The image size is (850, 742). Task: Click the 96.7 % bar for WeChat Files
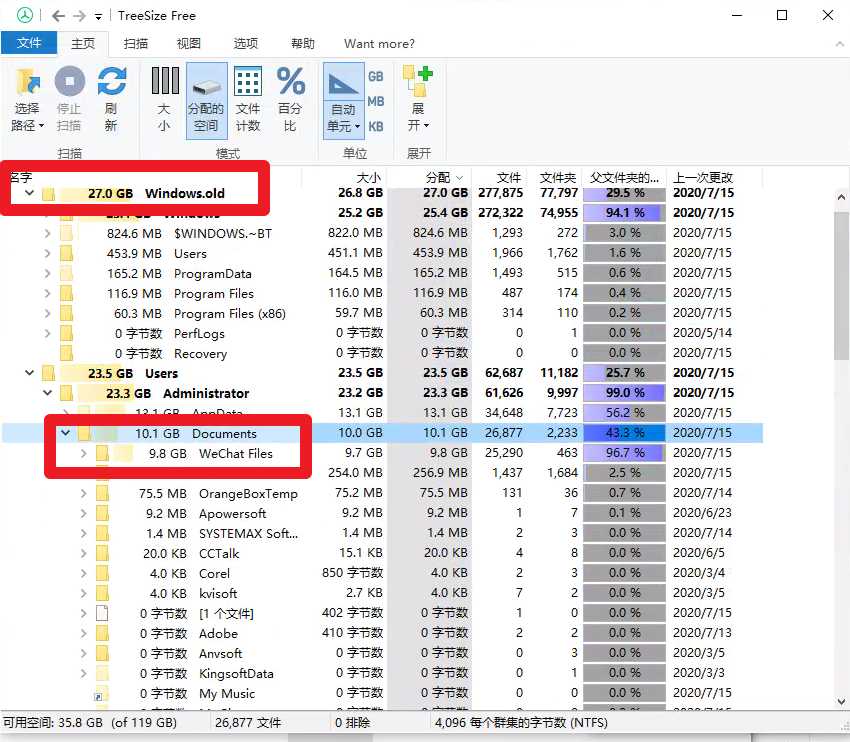624,453
